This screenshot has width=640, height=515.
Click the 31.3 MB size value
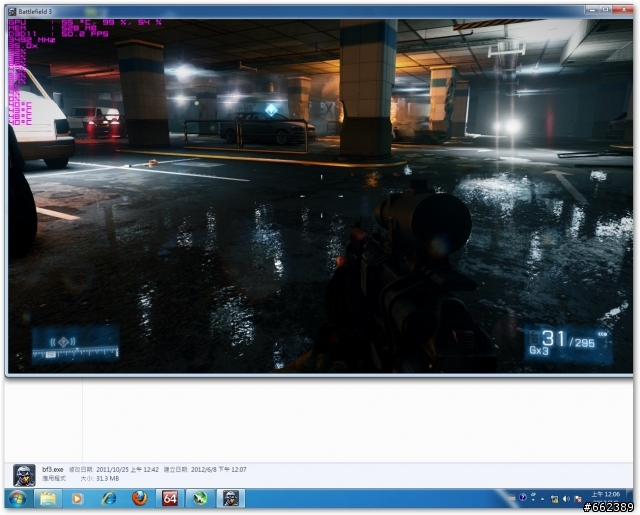(108, 478)
